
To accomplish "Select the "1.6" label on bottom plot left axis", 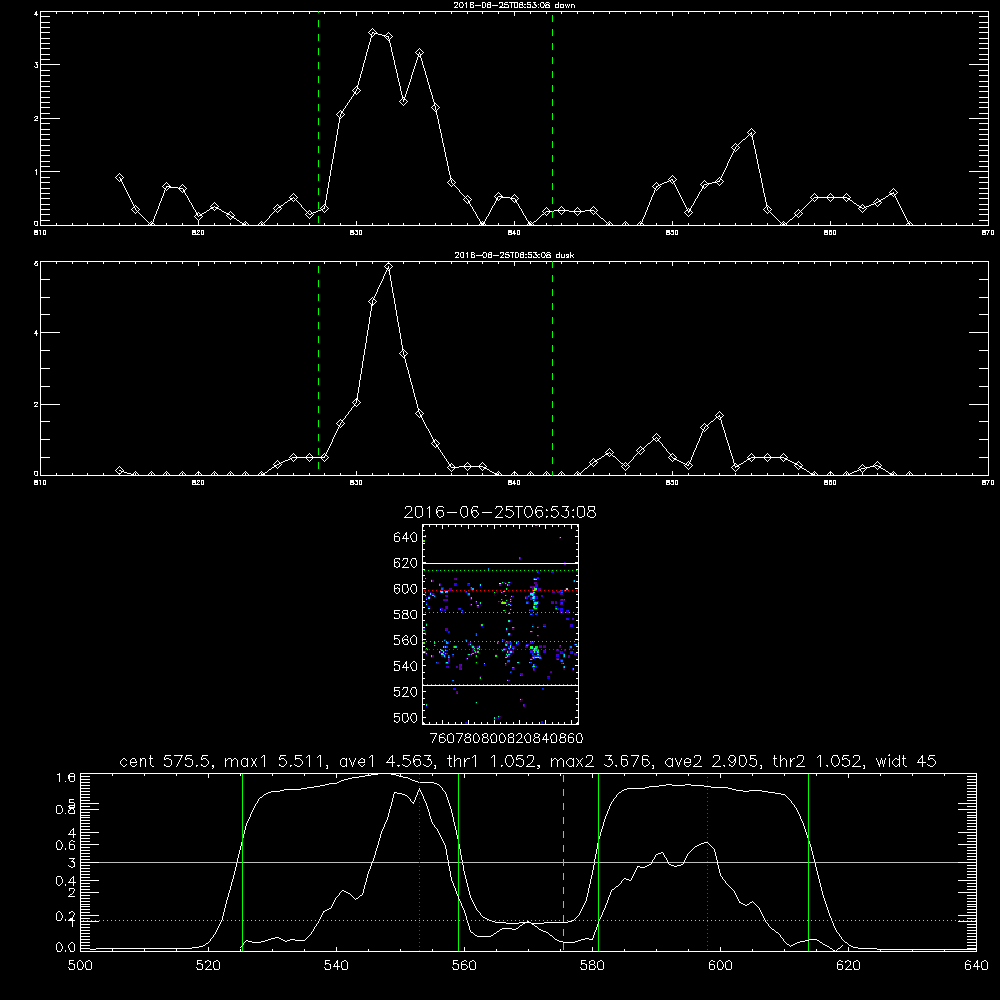I will [x=66, y=777].
